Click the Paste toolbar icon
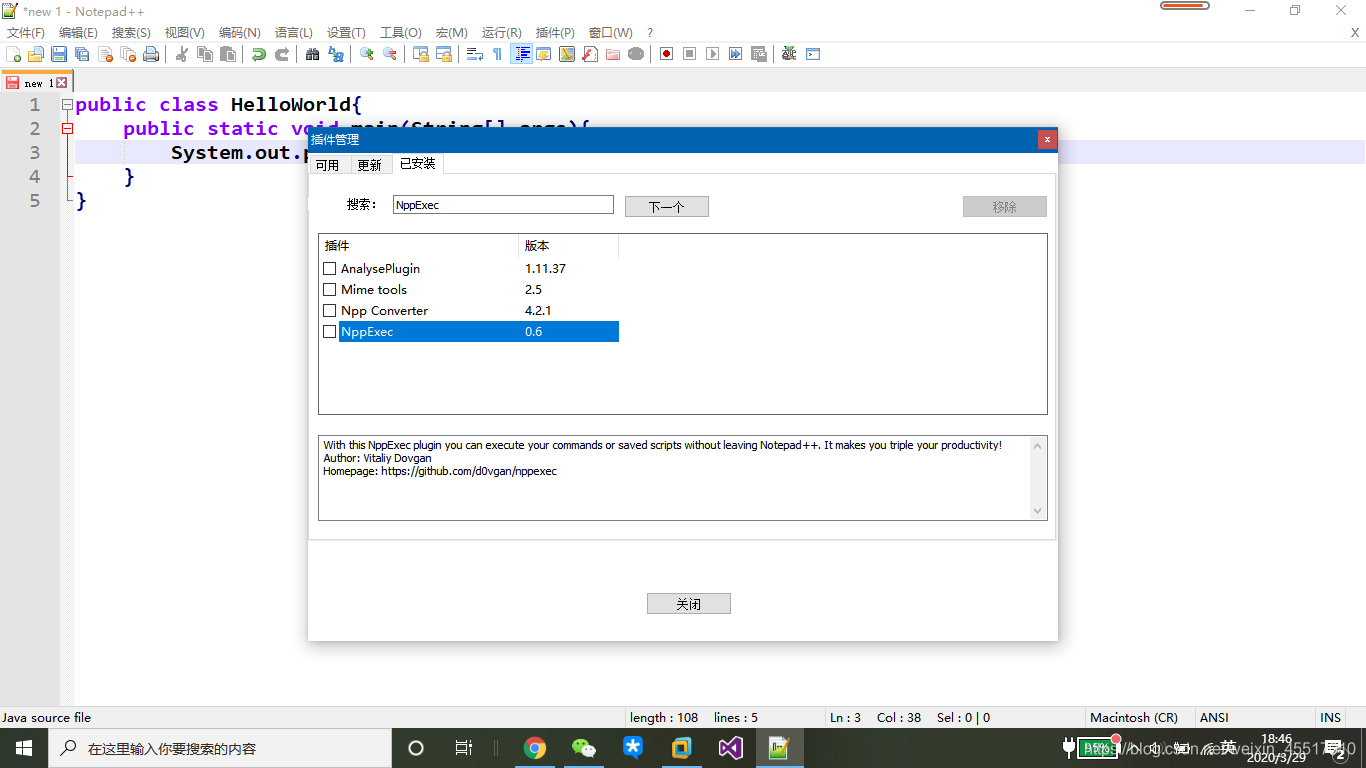This screenshot has width=1366, height=768. tap(228, 54)
